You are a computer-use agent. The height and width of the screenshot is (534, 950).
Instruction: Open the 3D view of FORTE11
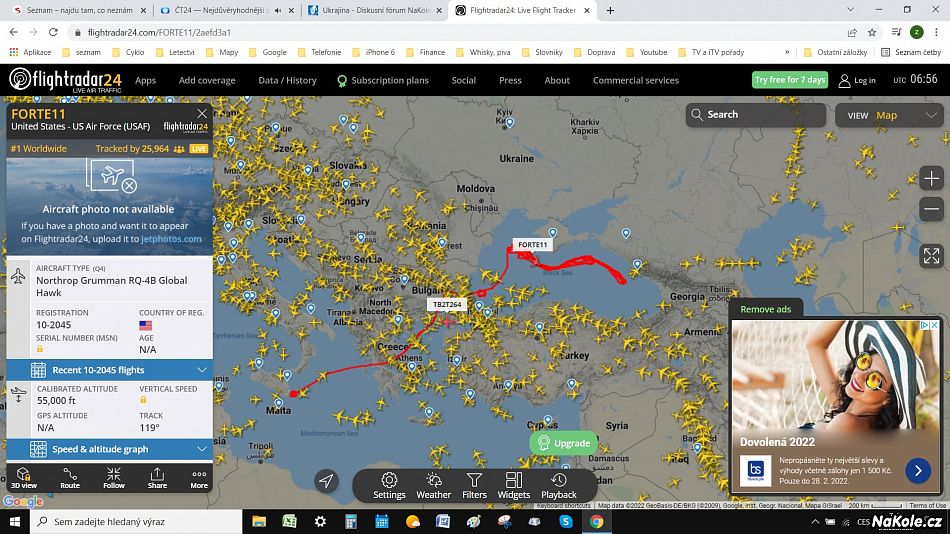24,478
